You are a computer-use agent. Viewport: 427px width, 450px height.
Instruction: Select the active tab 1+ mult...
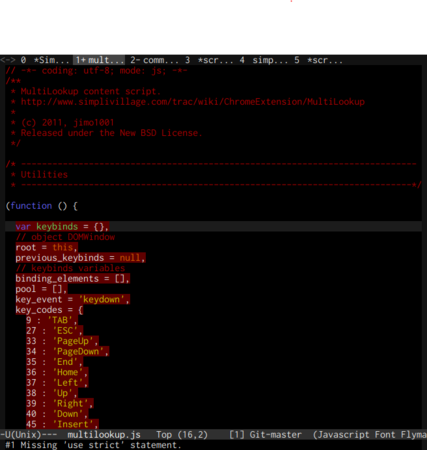pos(99,60)
